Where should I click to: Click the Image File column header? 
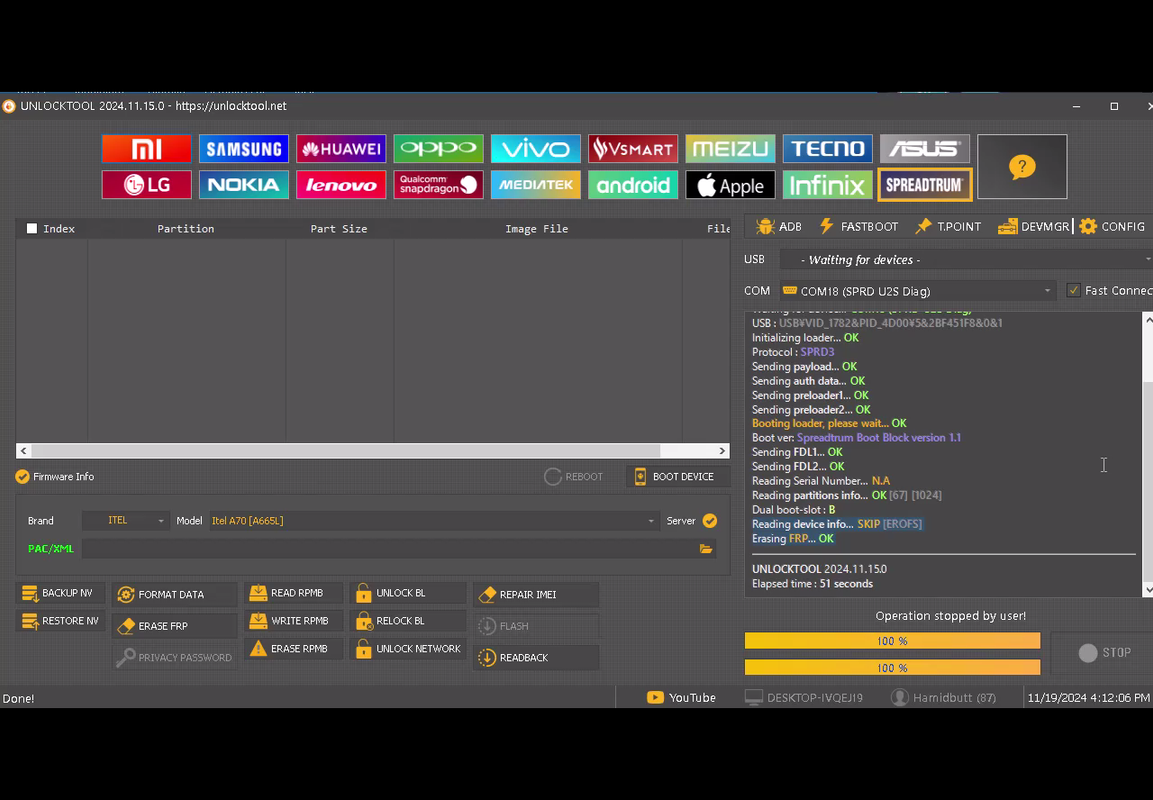click(x=537, y=229)
